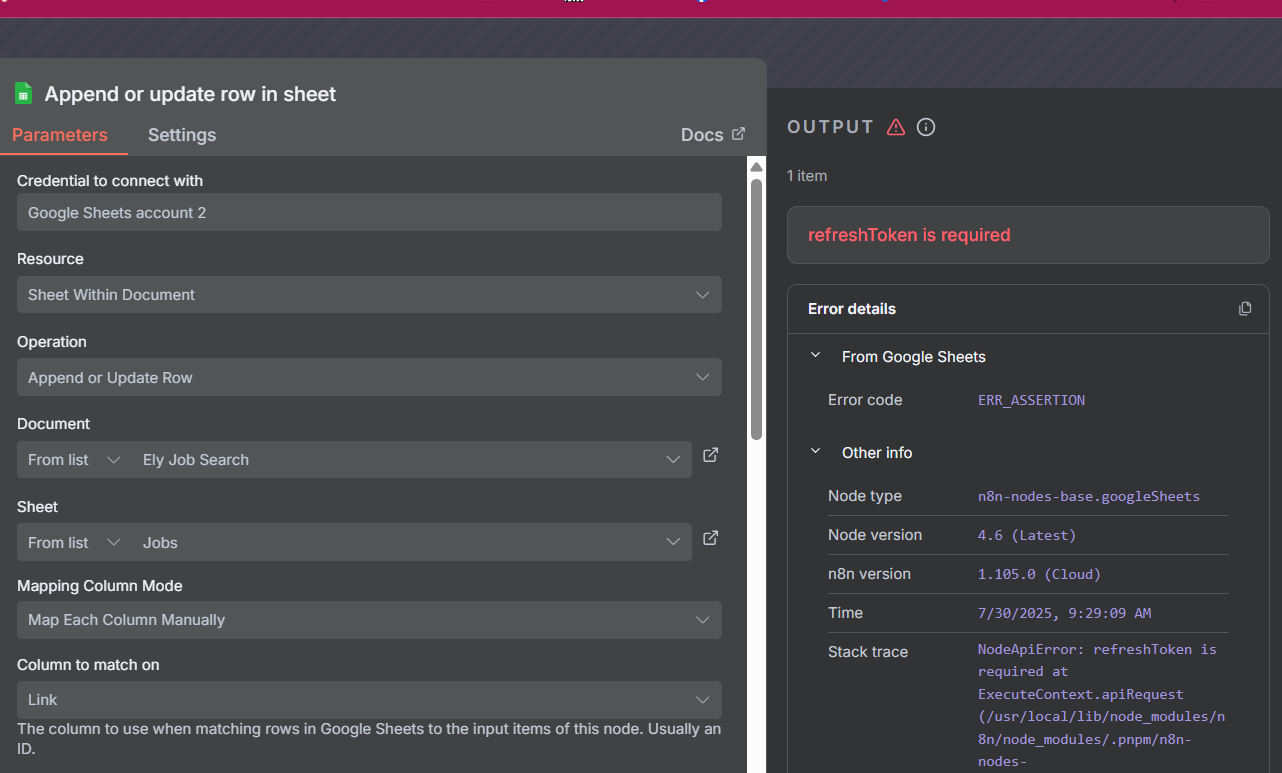The width and height of the screenshot is (1282, 773).
Task: Copy error details with copy icon
Action: pyautogui.click(x=1245, y=308)
